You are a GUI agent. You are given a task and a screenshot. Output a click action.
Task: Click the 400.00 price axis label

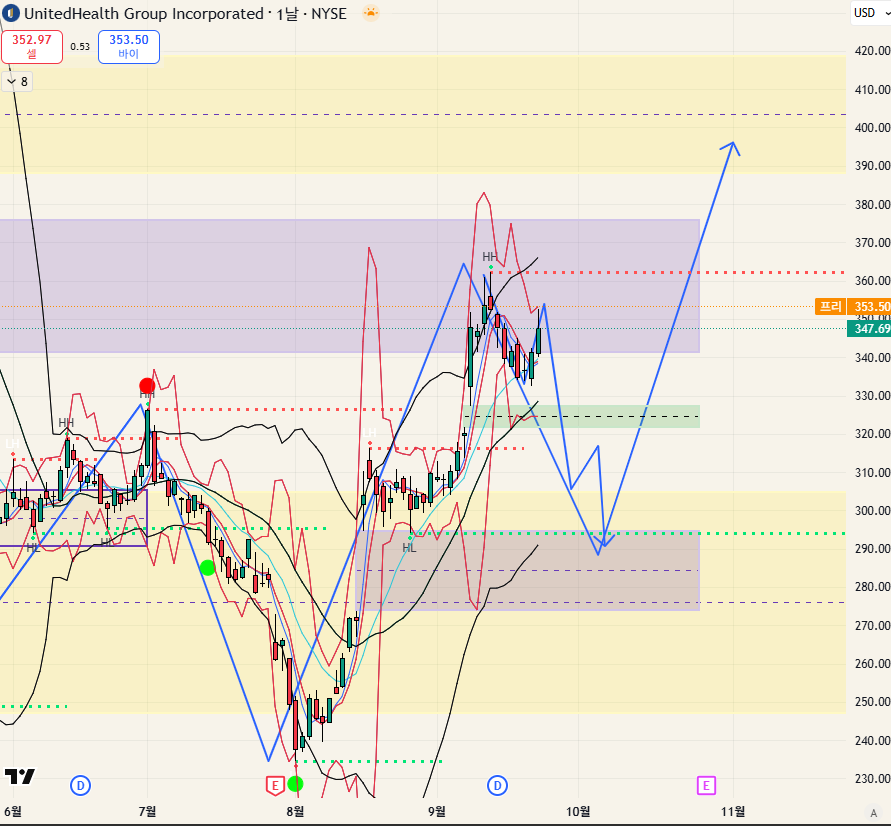(872, 127)
